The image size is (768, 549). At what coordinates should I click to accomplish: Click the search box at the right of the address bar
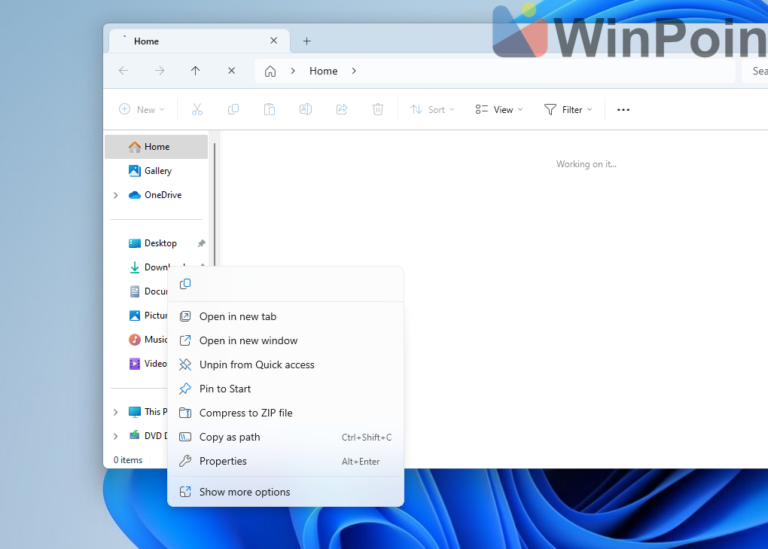point(755,71)
